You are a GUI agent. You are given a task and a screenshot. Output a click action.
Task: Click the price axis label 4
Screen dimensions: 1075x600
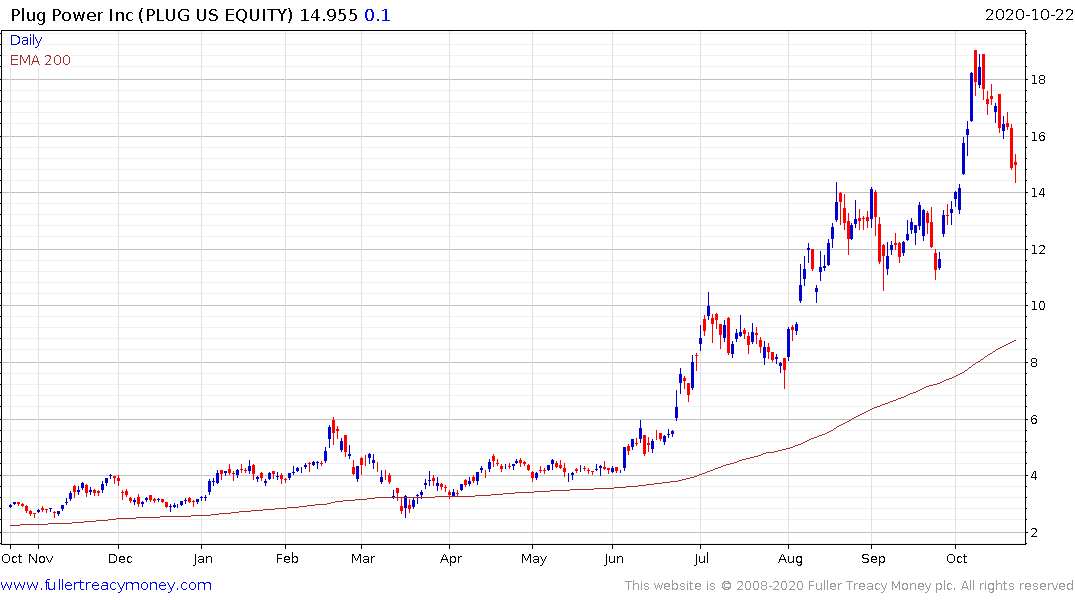pyautogui.click(x=1035, y=476)
